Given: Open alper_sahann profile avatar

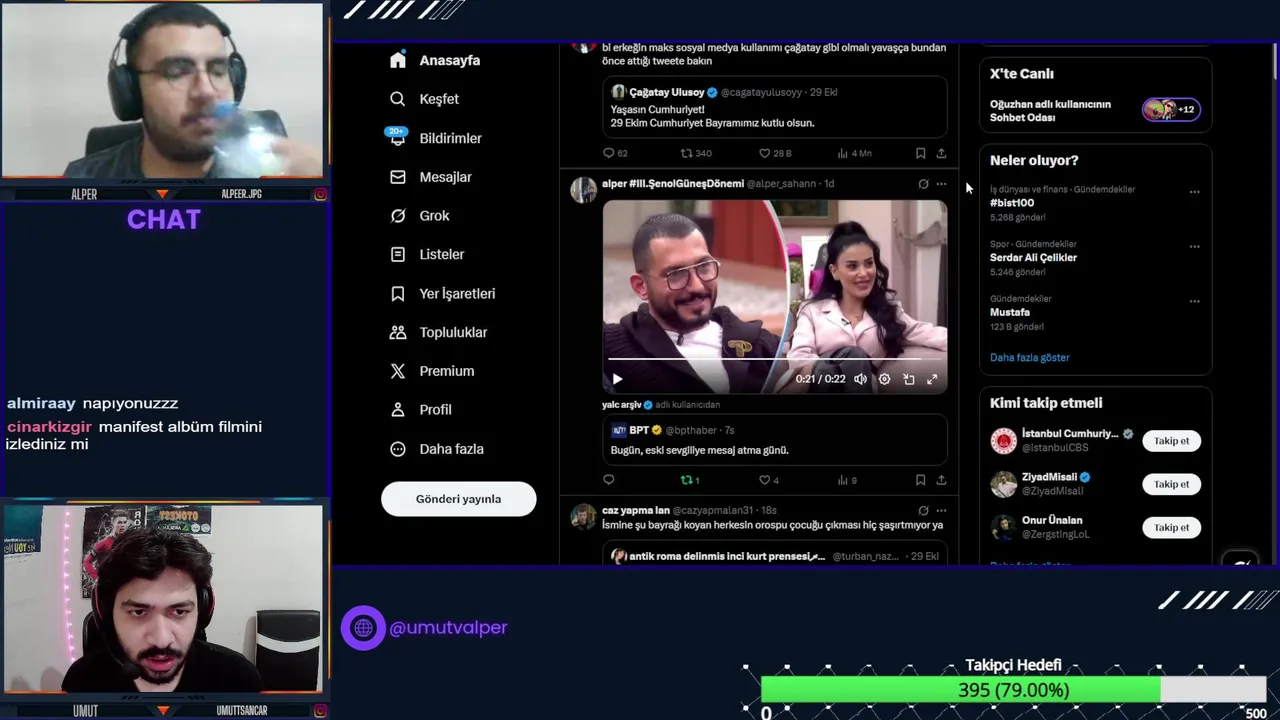Looking at the screenshot, I should pyautogui.click(x=583, y=190).
